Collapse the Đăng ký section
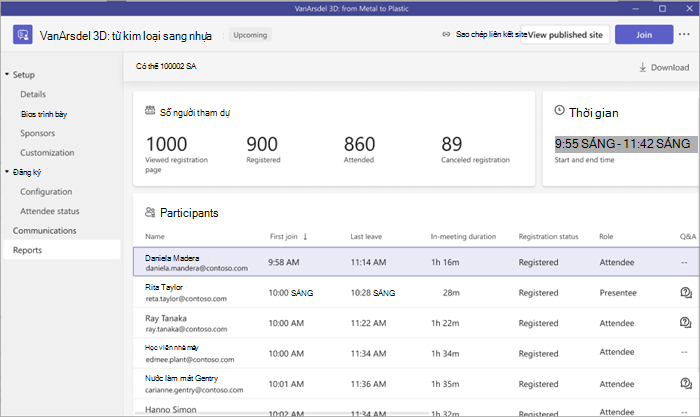Screen dimensions: 700x417 pyautogui.click(x=7, y=171)
